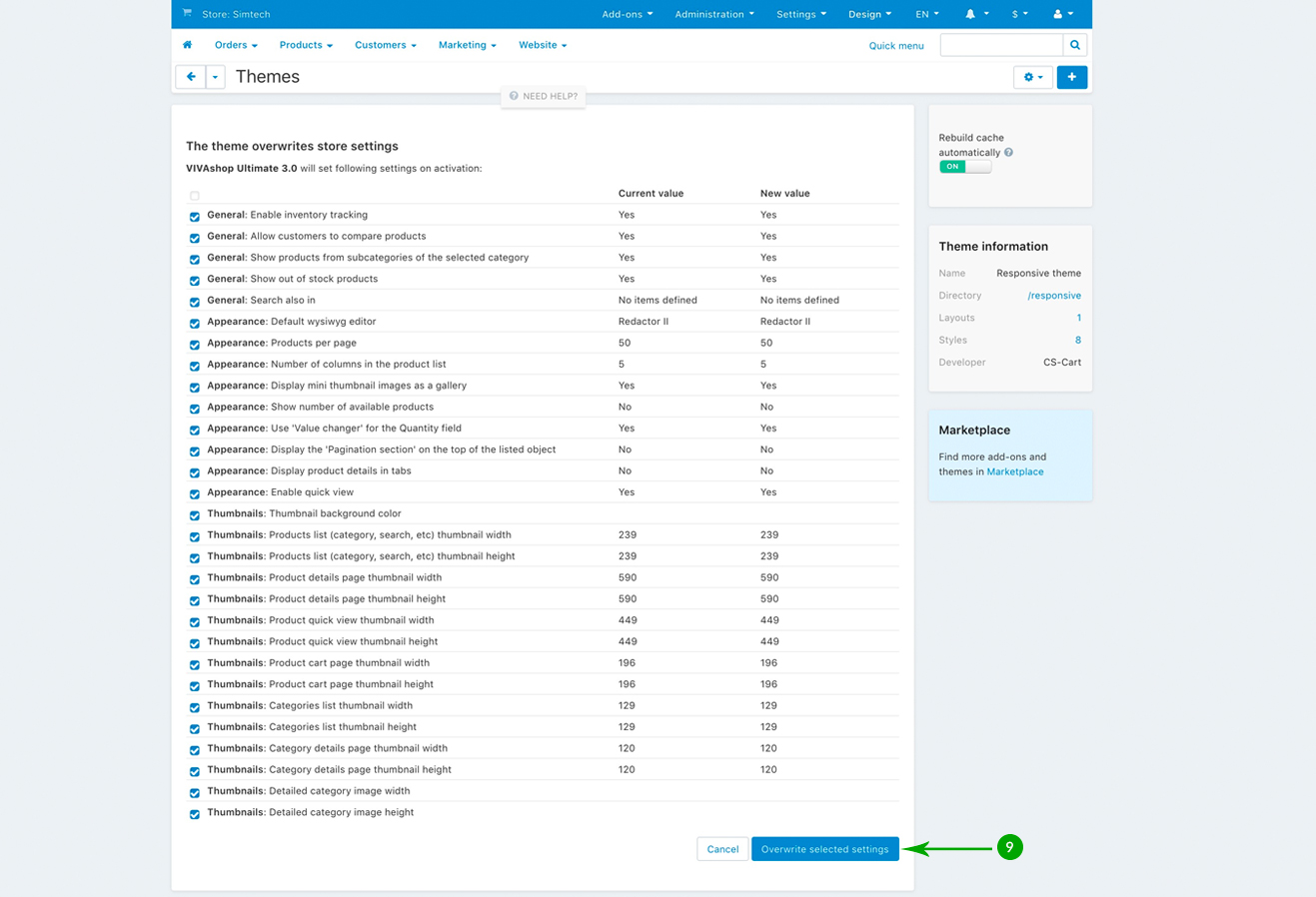
Task: Open the notifications bell menu
Action: (975, 14)
